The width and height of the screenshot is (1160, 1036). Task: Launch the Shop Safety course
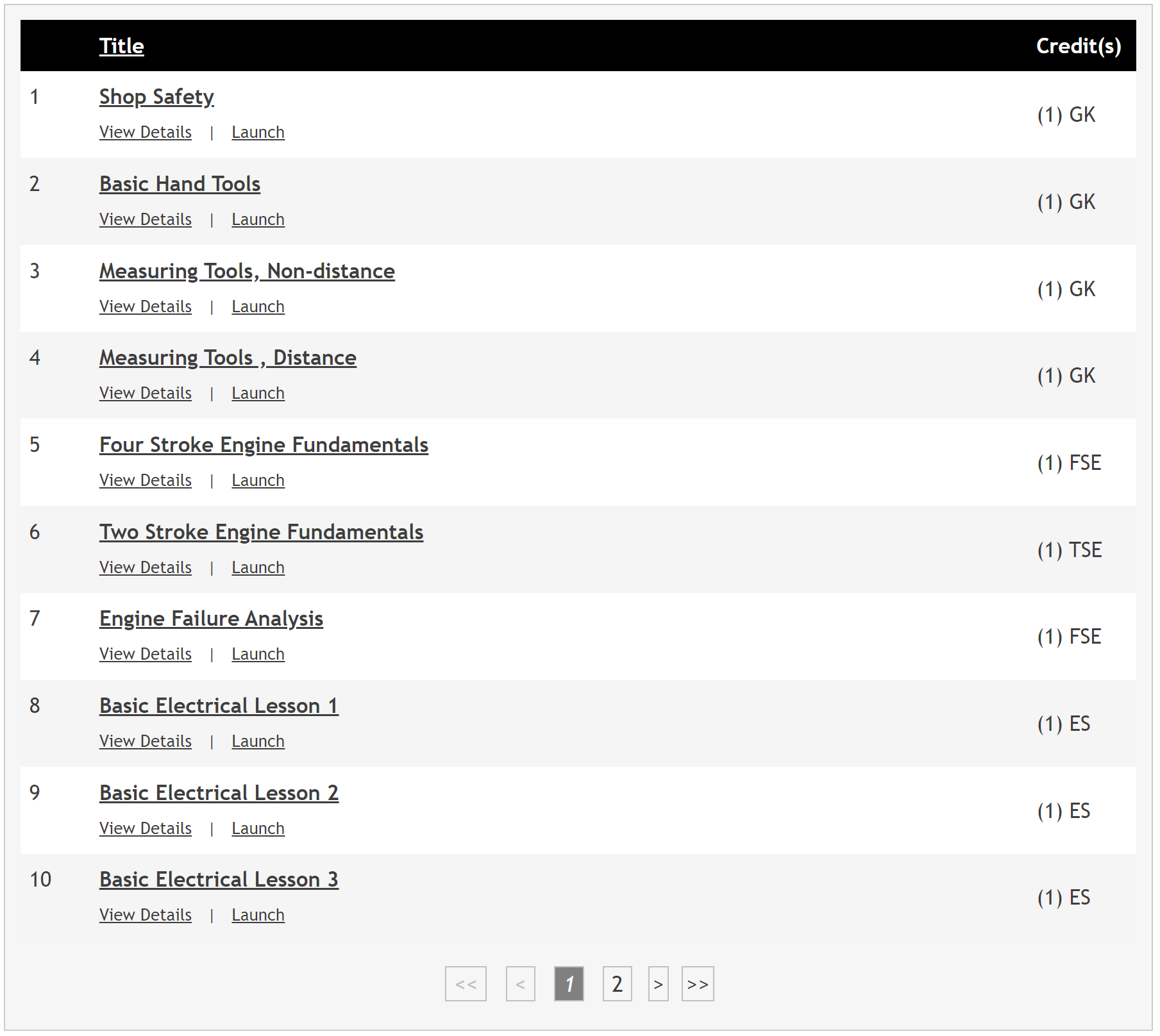(258, 132)
